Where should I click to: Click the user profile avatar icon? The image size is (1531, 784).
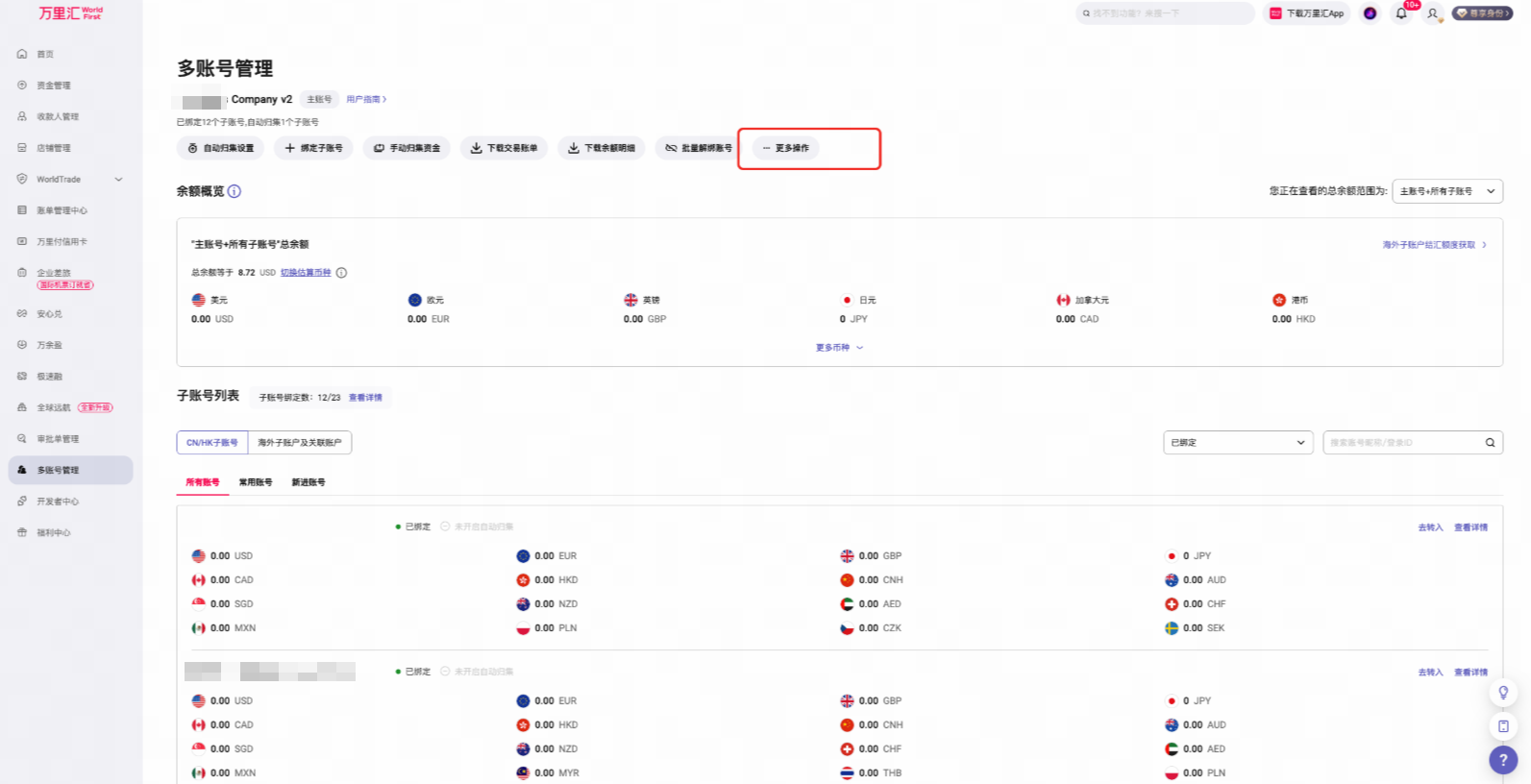pos(1433,13)
